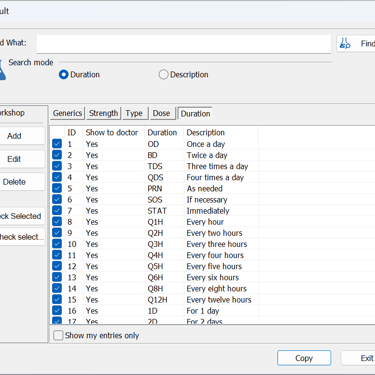Switch to the Type tab
The width and height of the screenshot is (375, 375).
[134, 113]
